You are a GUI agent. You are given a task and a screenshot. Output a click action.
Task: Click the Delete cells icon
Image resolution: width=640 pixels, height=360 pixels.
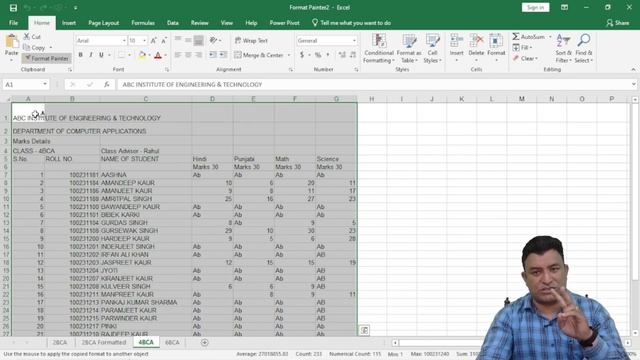pyautogui.click(x=476, y=41)
